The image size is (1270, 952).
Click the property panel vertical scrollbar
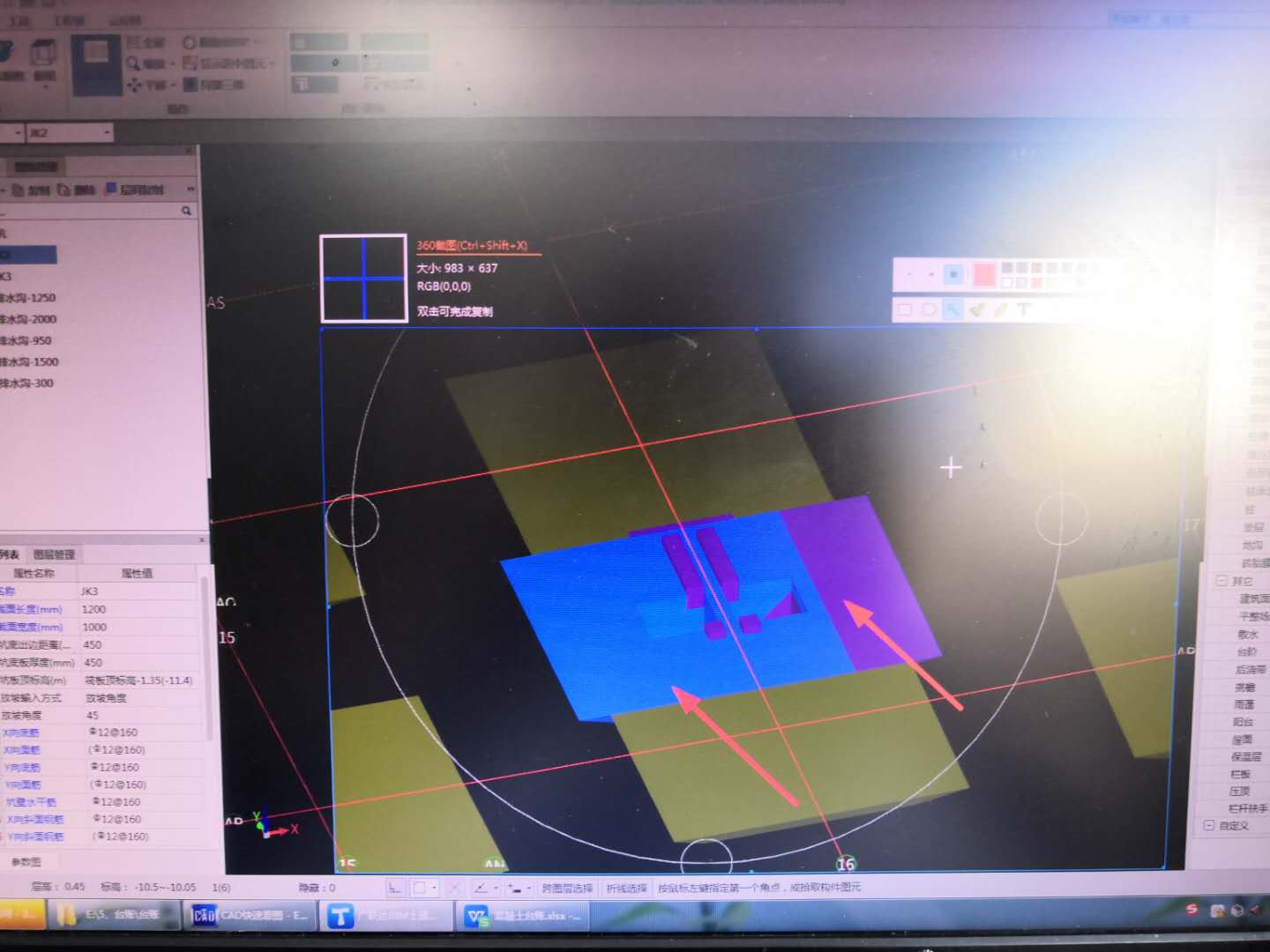[x=206, y=657]
